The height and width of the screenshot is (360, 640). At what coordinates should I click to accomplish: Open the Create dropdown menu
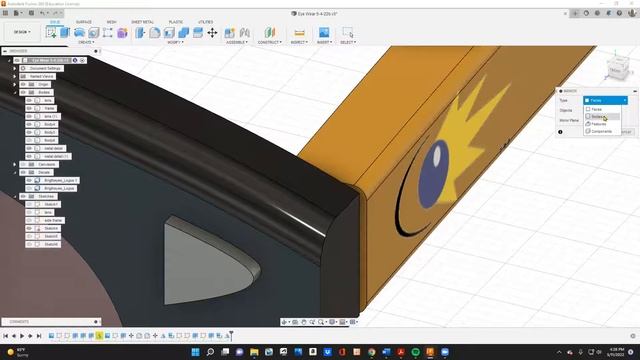(86, 42)
